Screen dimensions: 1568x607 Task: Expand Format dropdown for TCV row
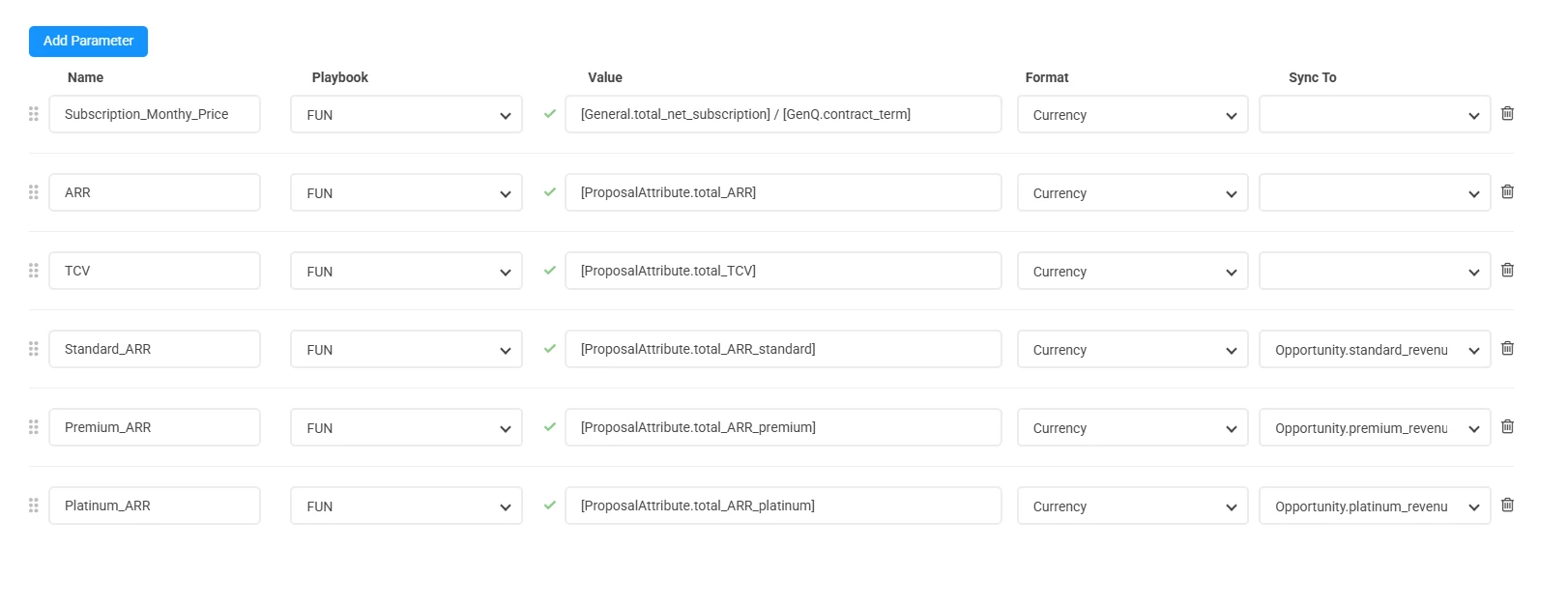pos(1132,271)
